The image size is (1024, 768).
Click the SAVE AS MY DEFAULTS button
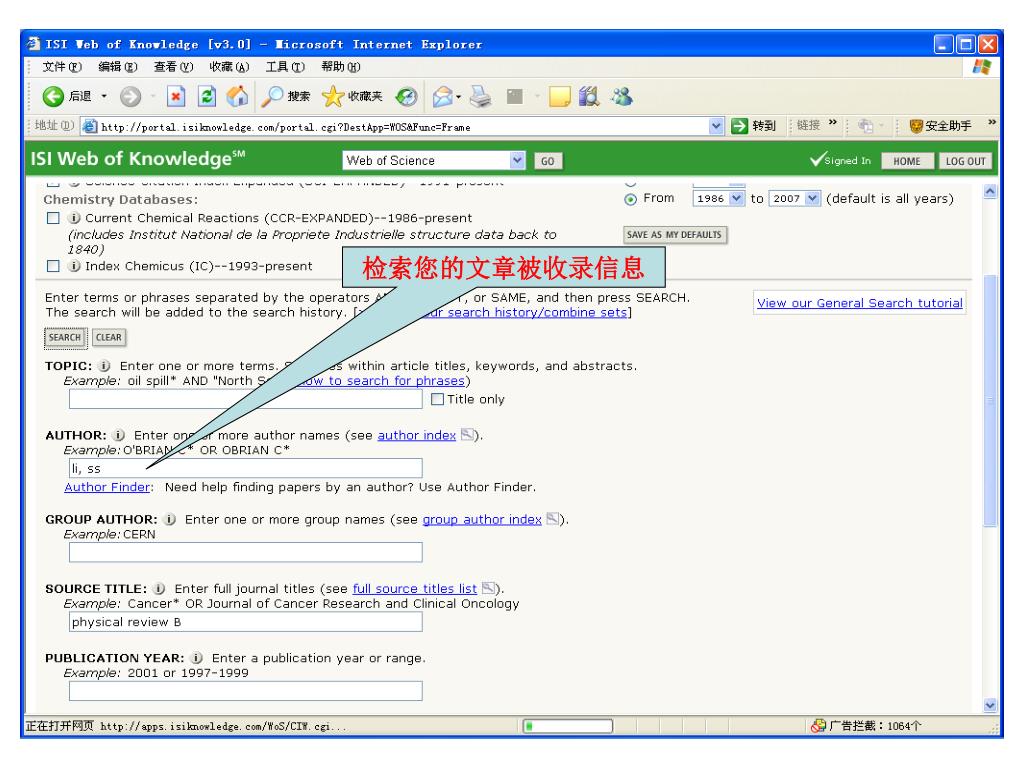[x=675, y=234]
